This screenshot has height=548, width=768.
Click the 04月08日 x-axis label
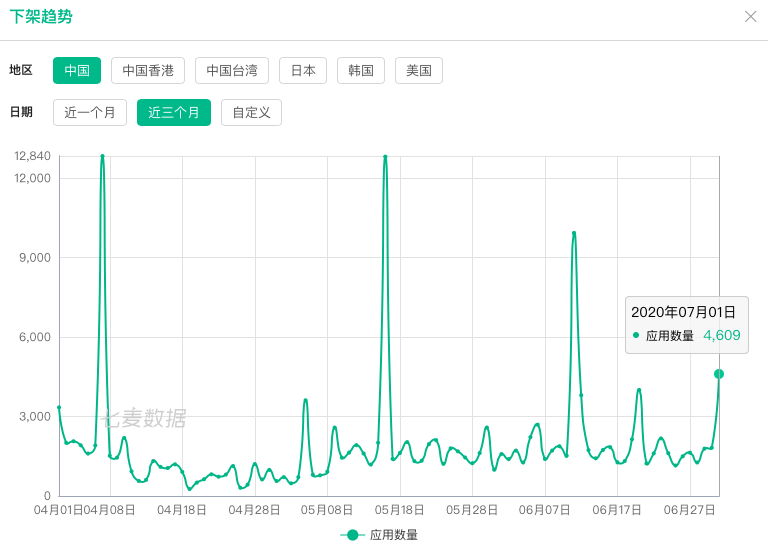pyautogui.click(x=110, y=510)
